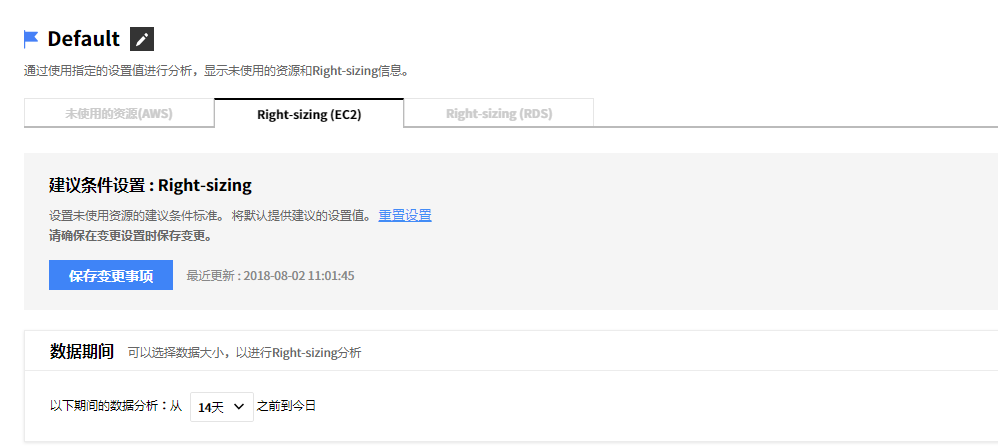Click the description line below the Default title
998x446 pixels.
tap(217, 71)
